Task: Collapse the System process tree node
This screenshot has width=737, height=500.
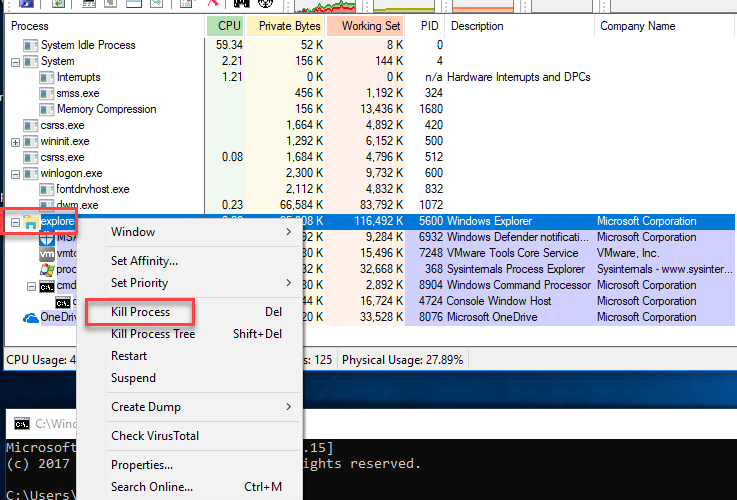Action: (x=15, y=62)
